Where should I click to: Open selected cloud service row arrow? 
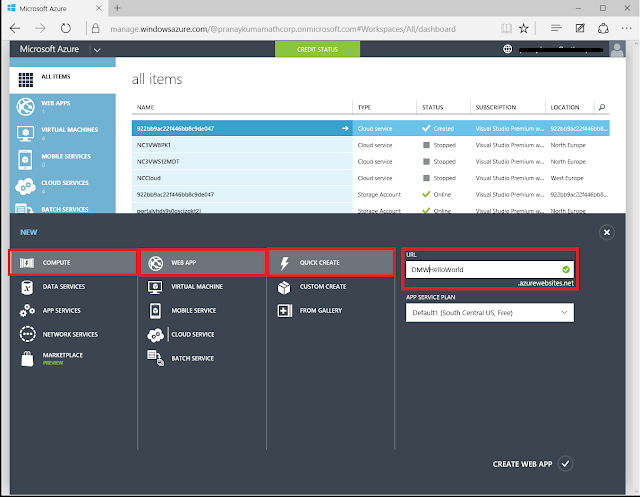pyautogui.click(x=345, y=129)
